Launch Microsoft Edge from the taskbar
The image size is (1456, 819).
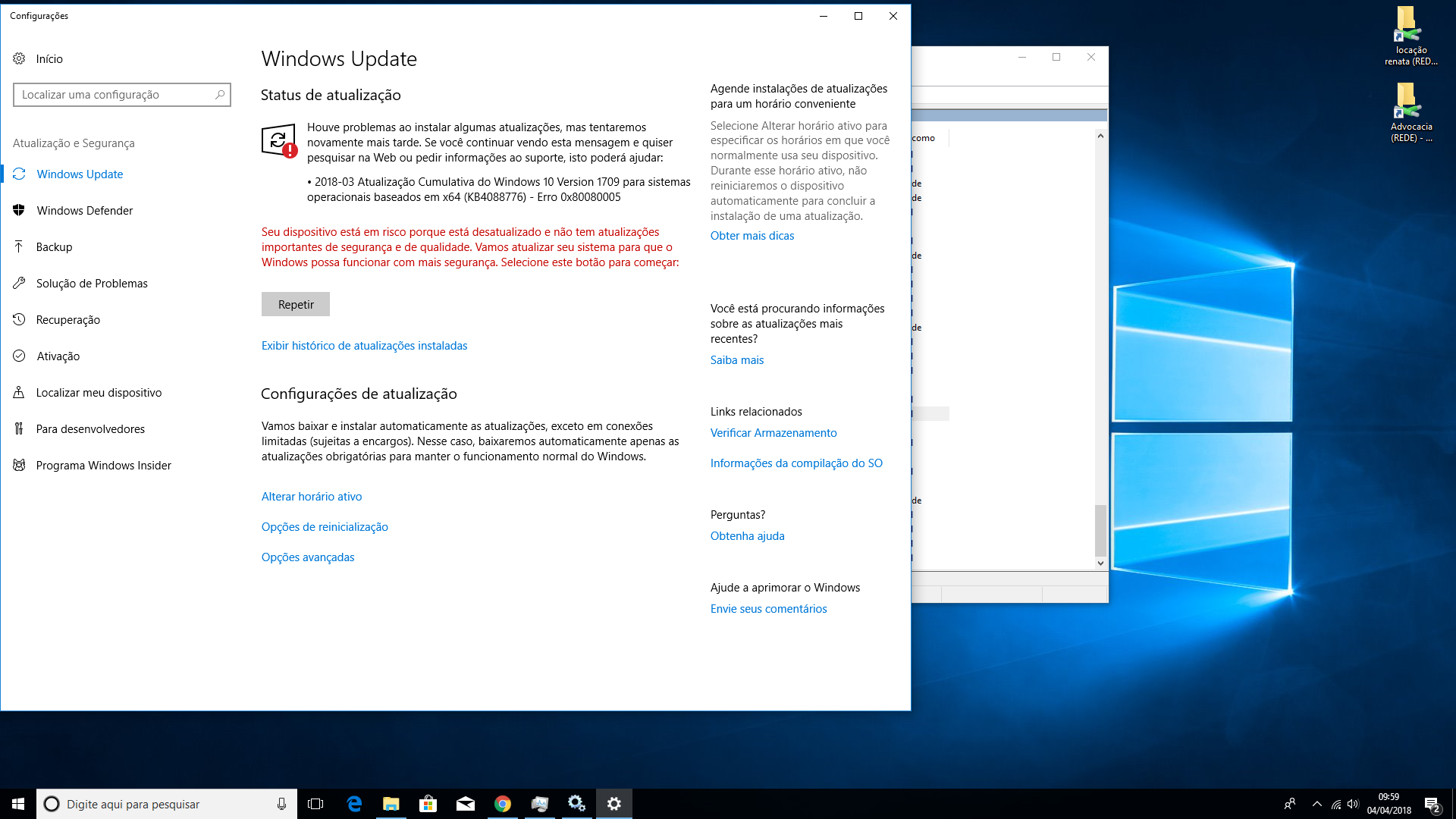coord(354,804)
